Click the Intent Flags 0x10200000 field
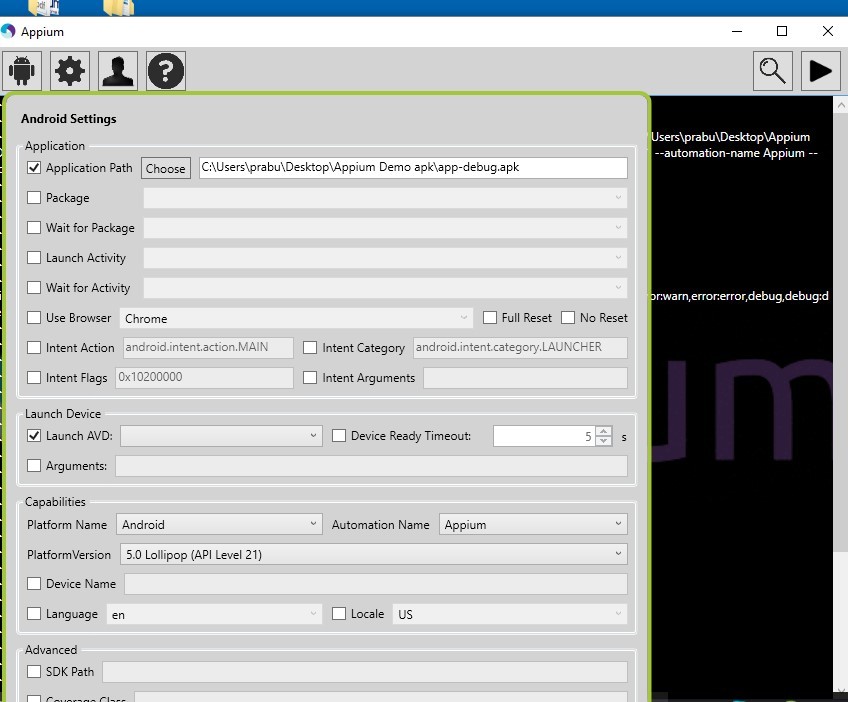The width and height of the screenshot is (848, 702). pyautogui.click(x=204, y=378)
